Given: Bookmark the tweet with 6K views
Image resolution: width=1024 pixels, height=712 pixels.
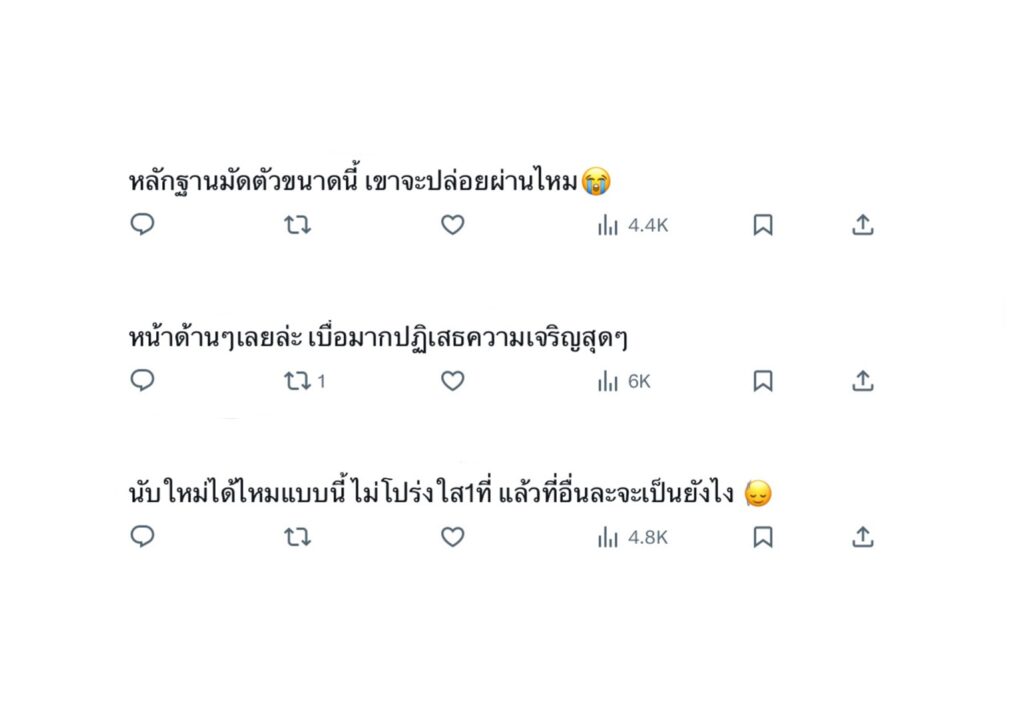Looking at the screenshot, I should [x=763, y=381].
